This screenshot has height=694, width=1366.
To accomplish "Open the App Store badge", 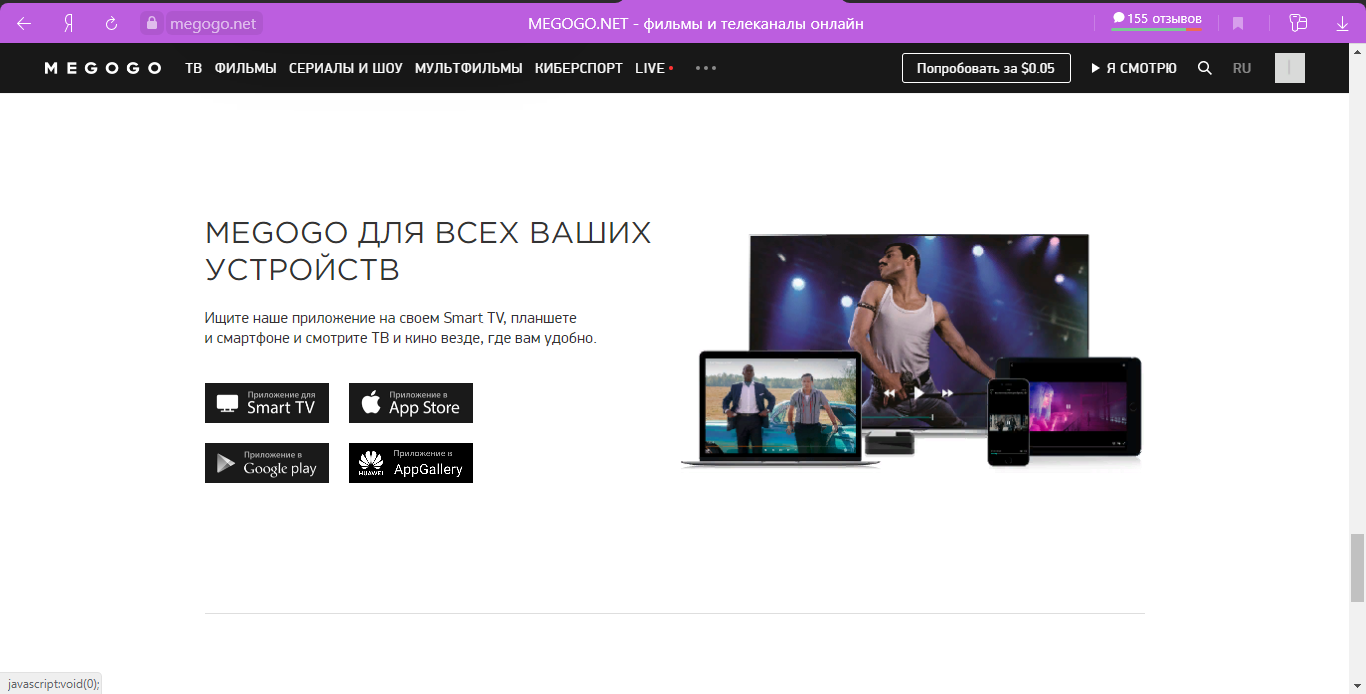I will click(x=411, y=403).
